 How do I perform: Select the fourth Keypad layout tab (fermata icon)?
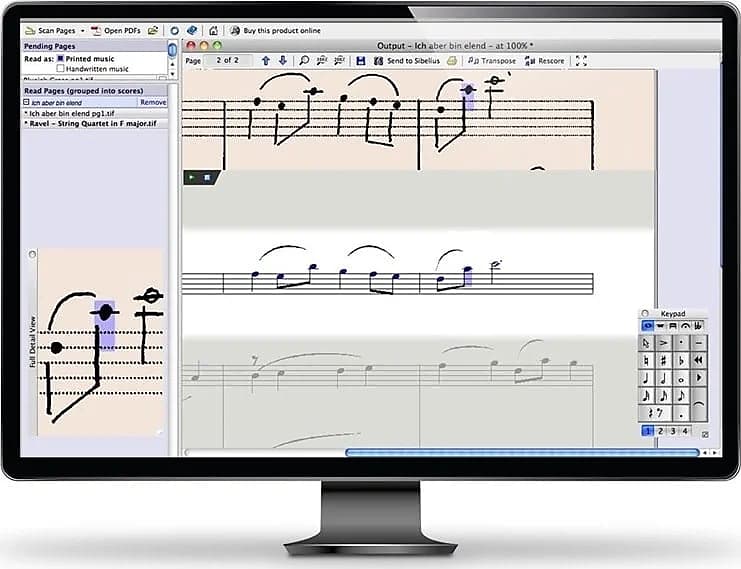click(x=686, y=325)
